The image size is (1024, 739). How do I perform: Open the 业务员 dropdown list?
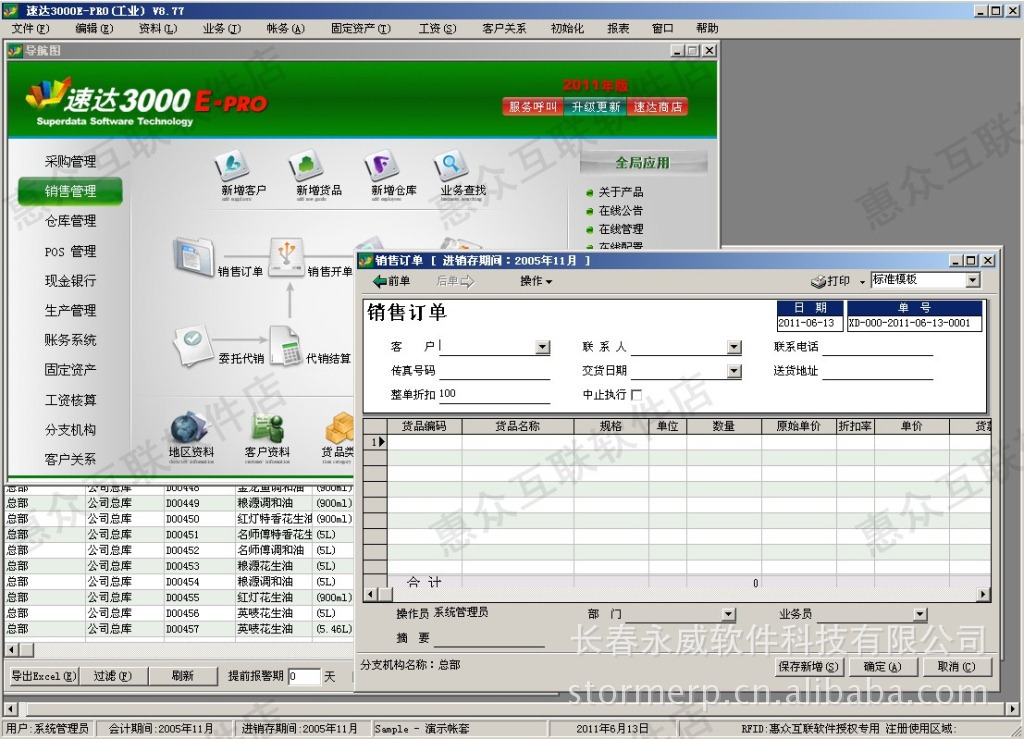coord(920,614)
